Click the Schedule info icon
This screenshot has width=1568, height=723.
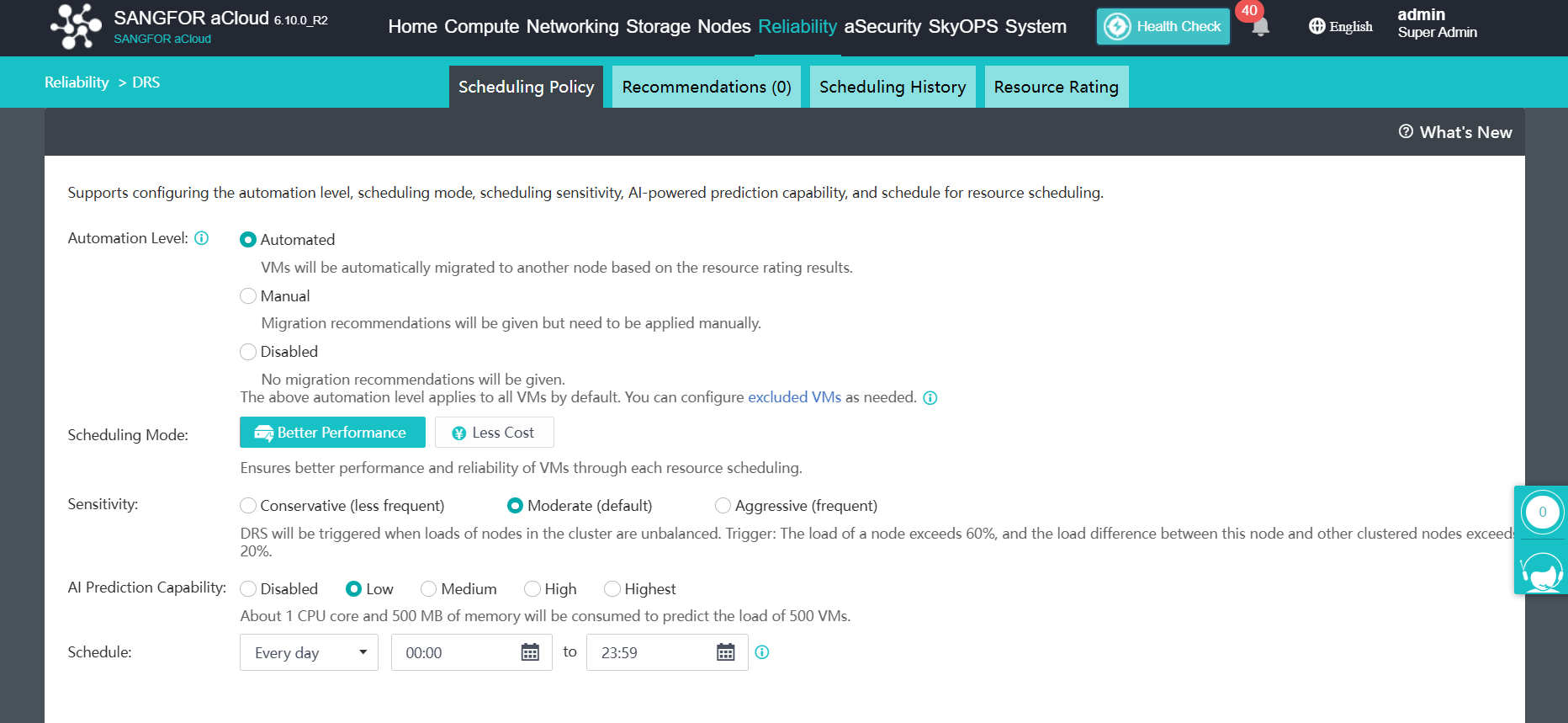(762, 652)
